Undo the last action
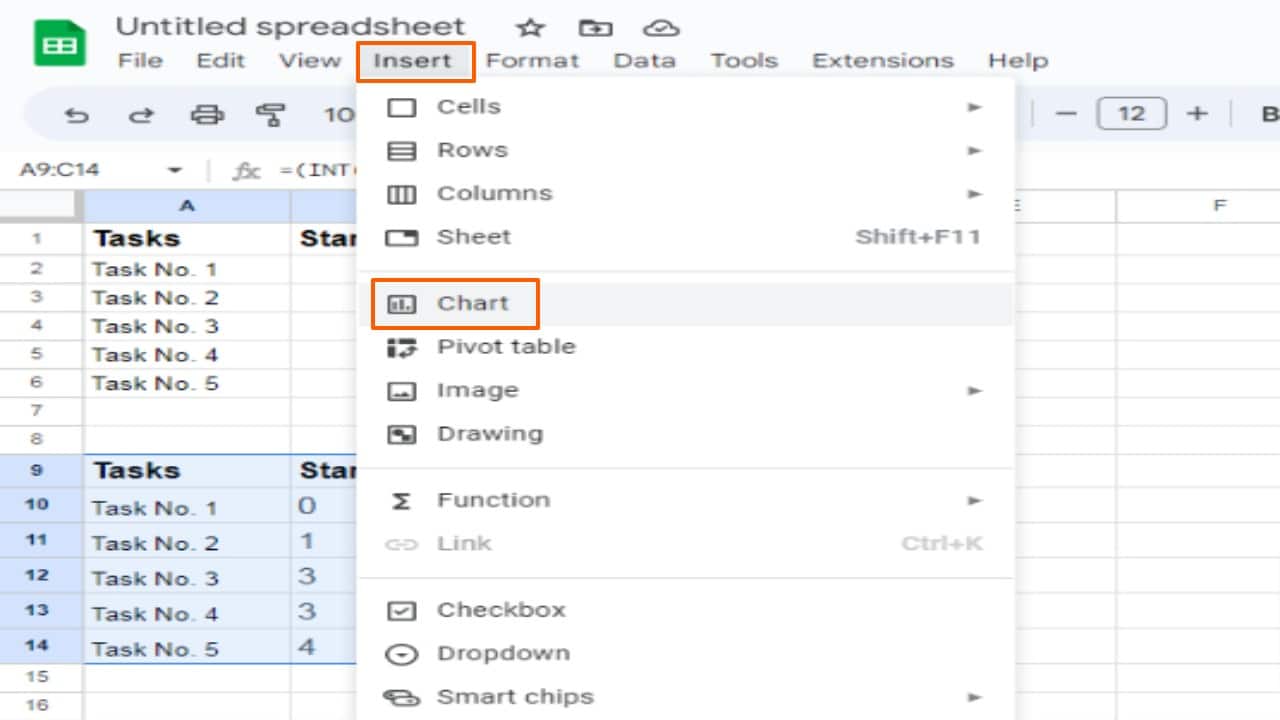The height and width of the screenshot is (720, 1280). pyautogui.click(x=77, y=113)
